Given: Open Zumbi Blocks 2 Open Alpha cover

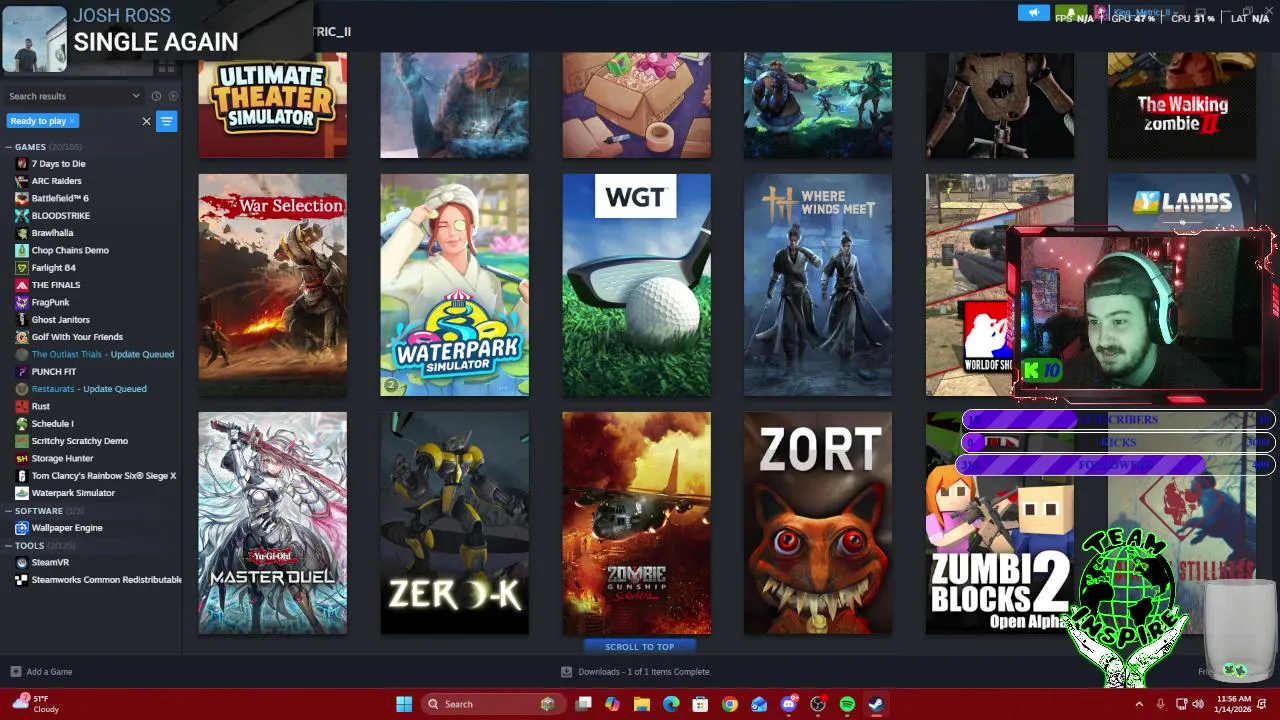Looking at the screenshot, I should coord(1000,523).
